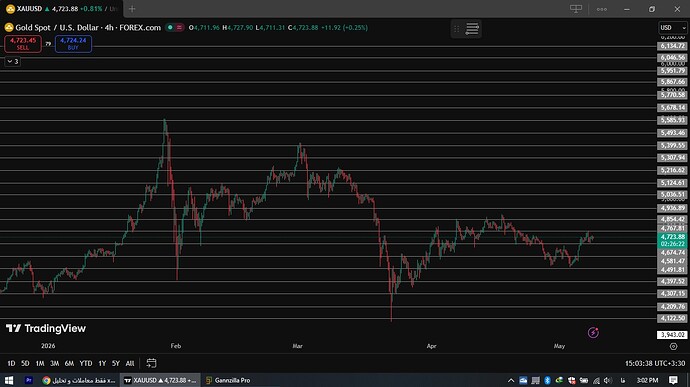The image size is (690, 387).
Task: Set time range to 6M
Action: click(x=69, y=363)
